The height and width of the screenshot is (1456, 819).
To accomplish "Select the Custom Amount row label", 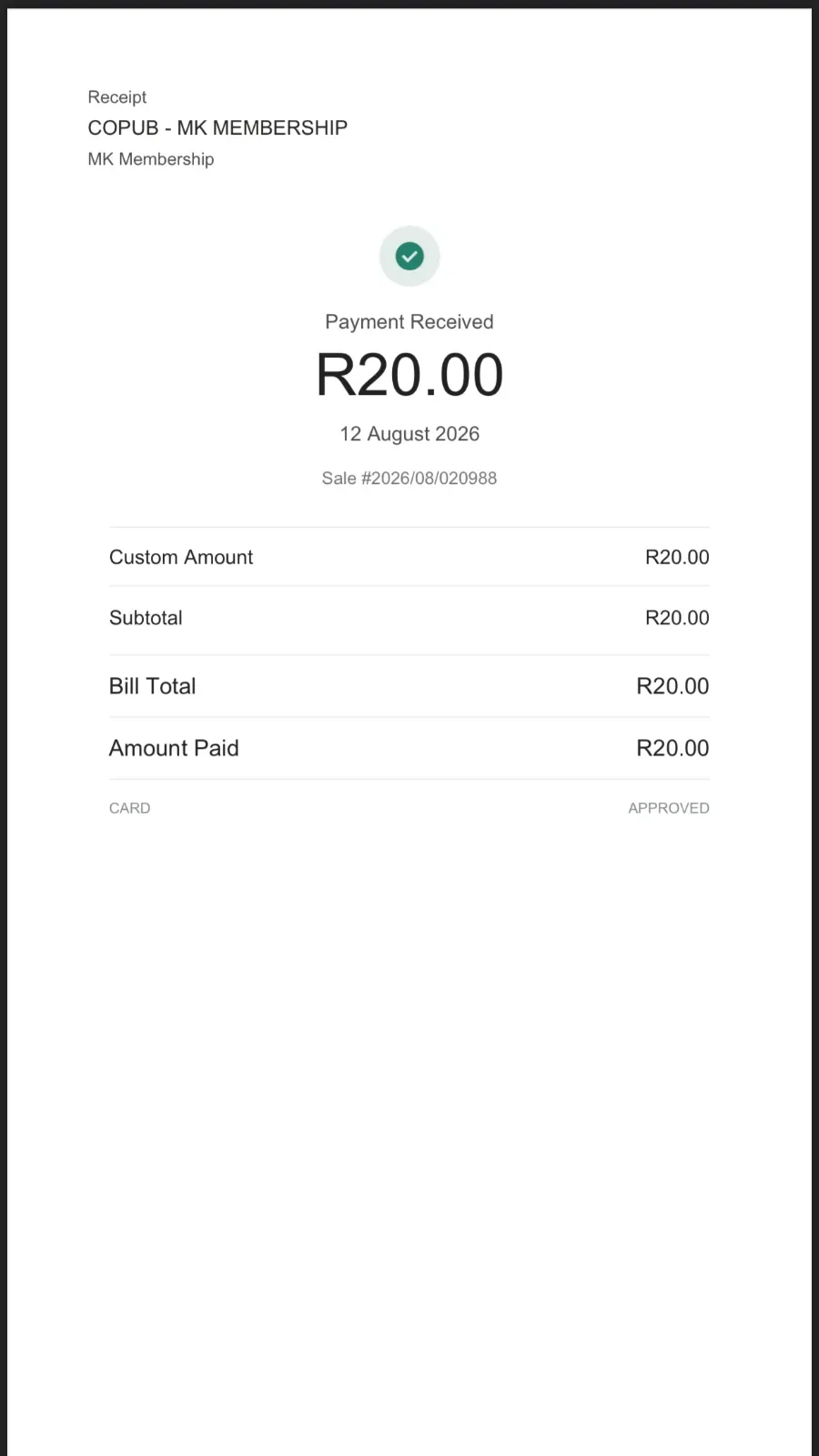I will pos(181,557).
